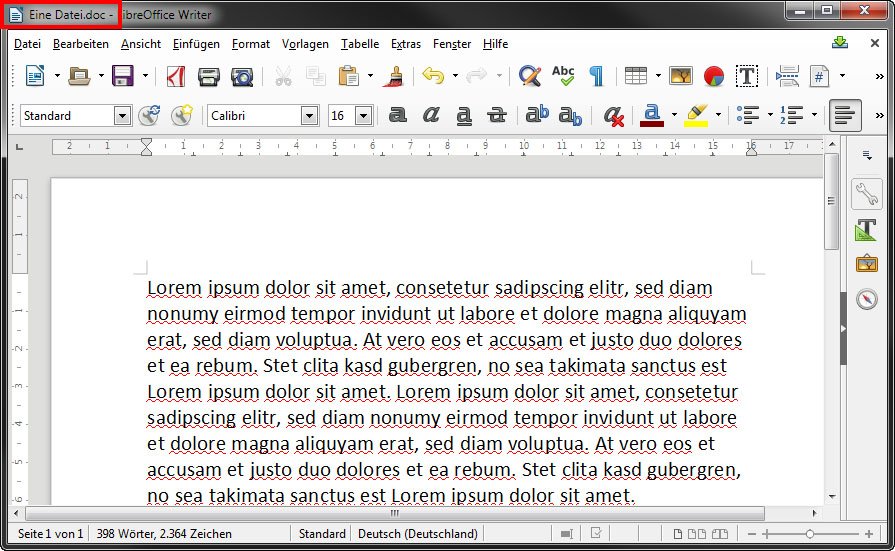Adjust the zoom slider in status bar
This screenshot has height=551, width=895.
809,534
